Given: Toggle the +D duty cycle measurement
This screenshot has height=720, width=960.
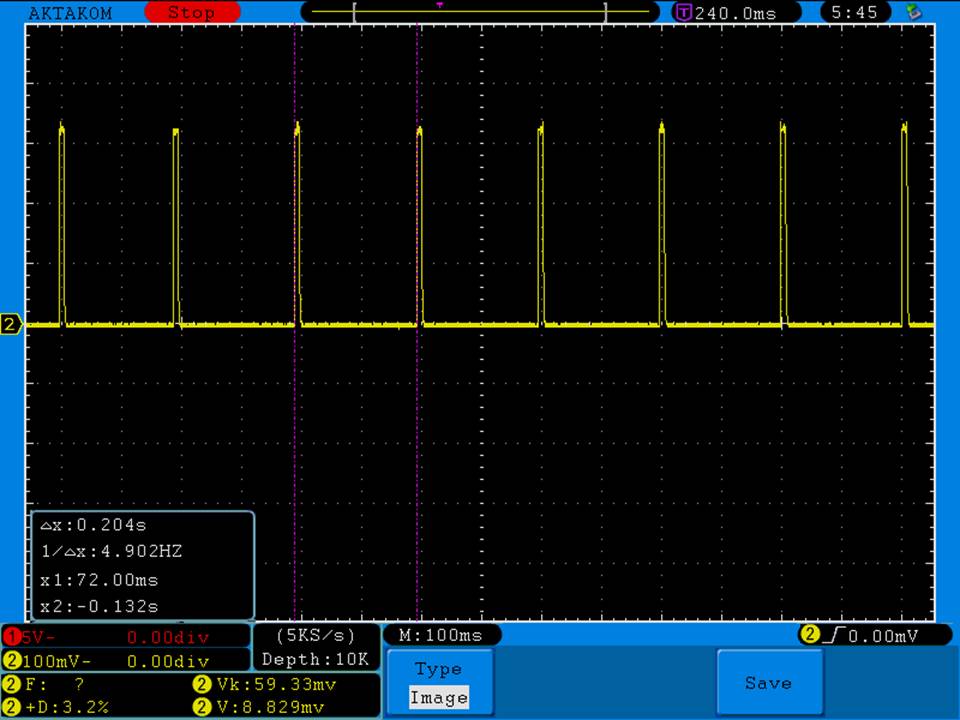Looking at the screenshot, I should tap(68, 707).
